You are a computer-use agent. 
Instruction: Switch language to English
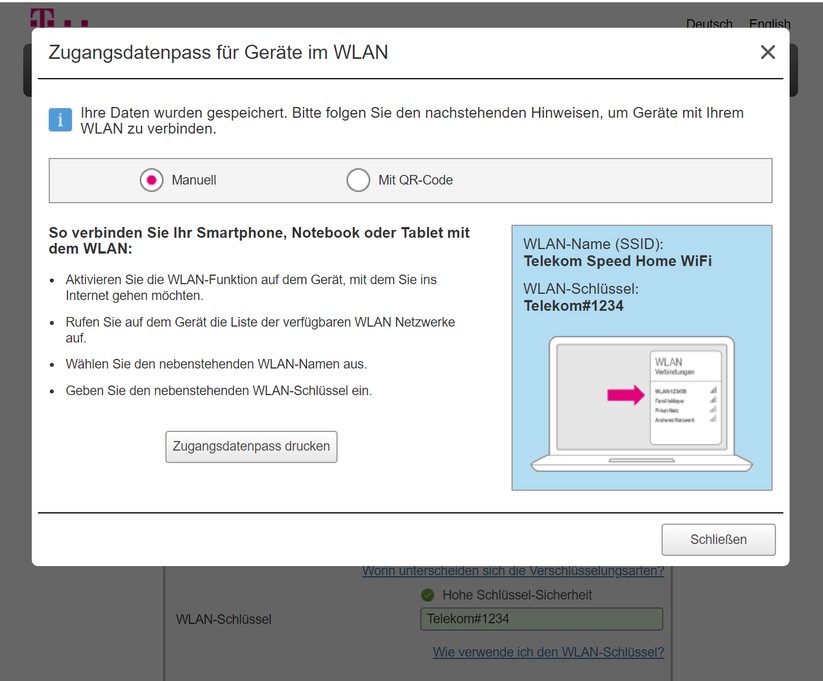pyautogui.click(x=769, y=24)
